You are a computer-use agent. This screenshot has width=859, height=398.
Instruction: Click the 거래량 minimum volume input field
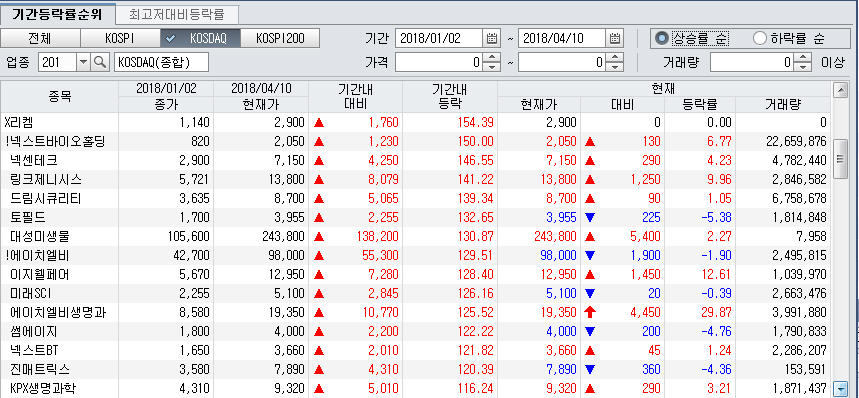point(753,62)
